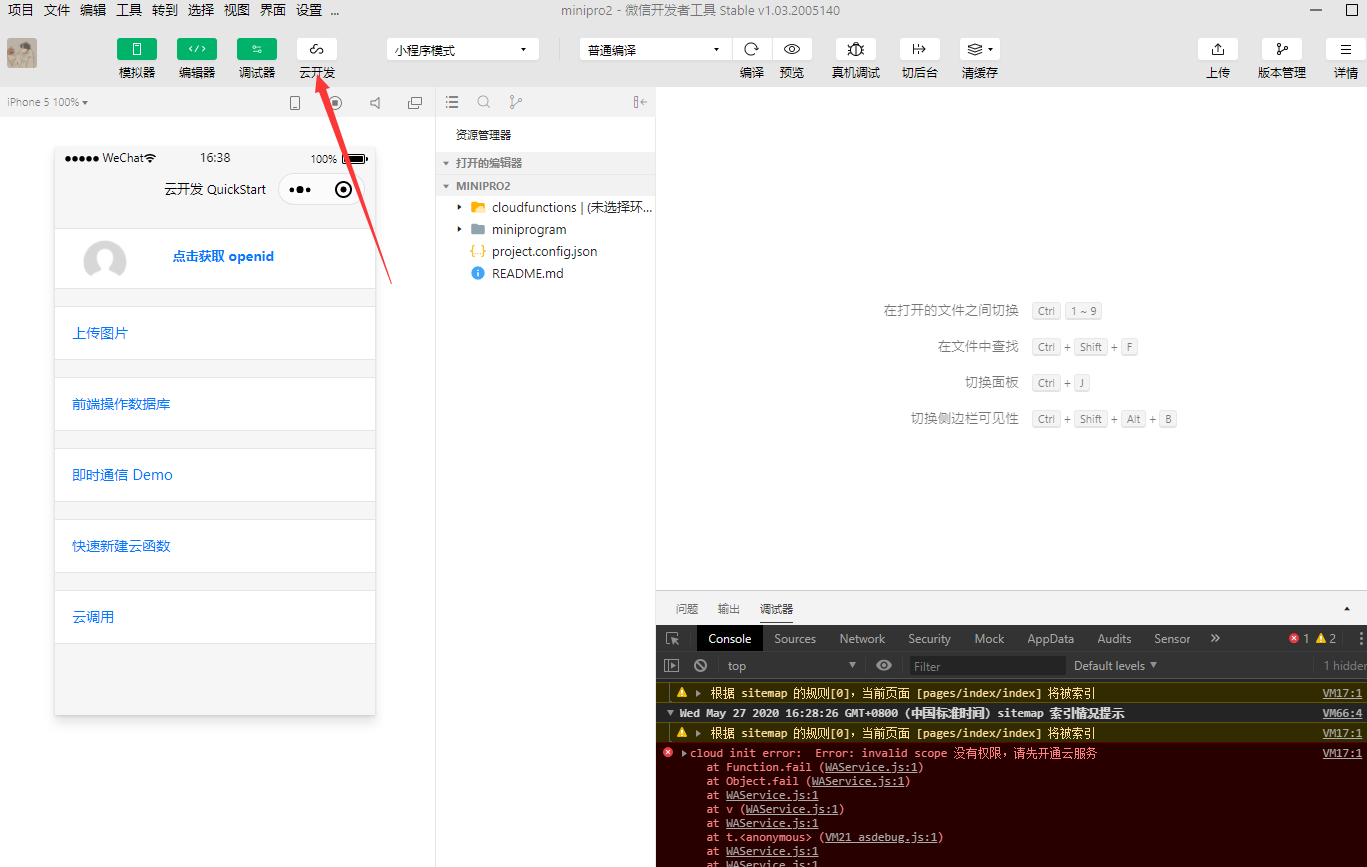This screenshot has height=867, width=1367.
Task: Toggle the Editor (编辑器) panel button
Action: pos(197,49)
